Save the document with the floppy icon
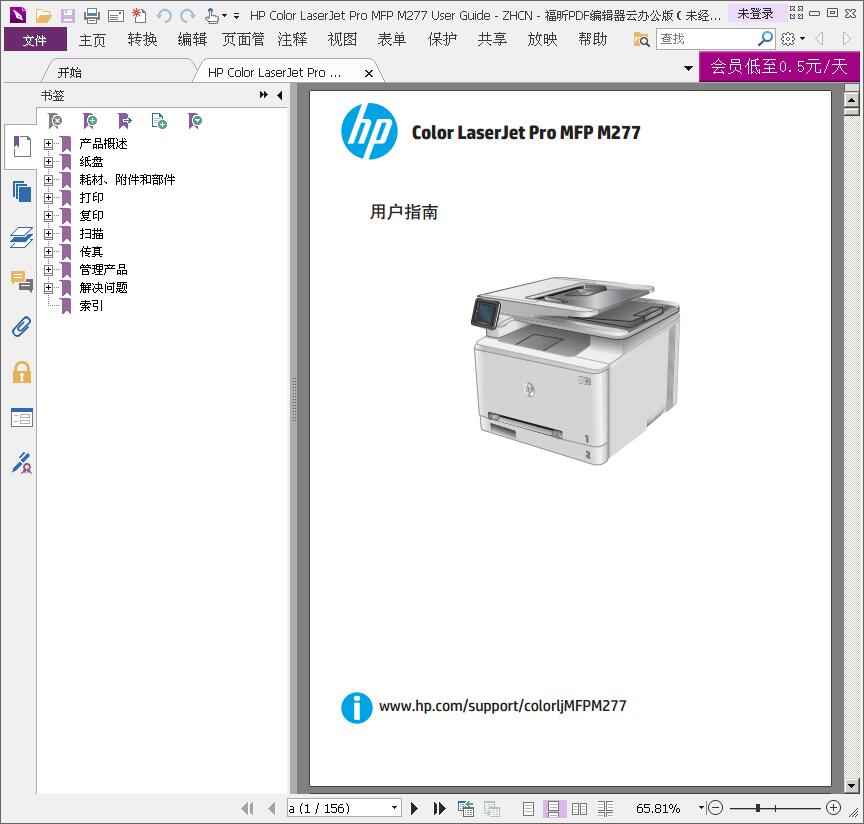864x824 pixels. [67, 15]
